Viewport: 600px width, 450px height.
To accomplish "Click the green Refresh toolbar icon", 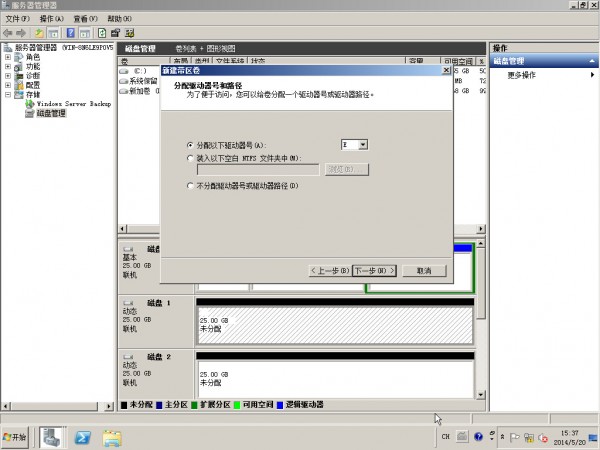I will (x=101, y=33).
